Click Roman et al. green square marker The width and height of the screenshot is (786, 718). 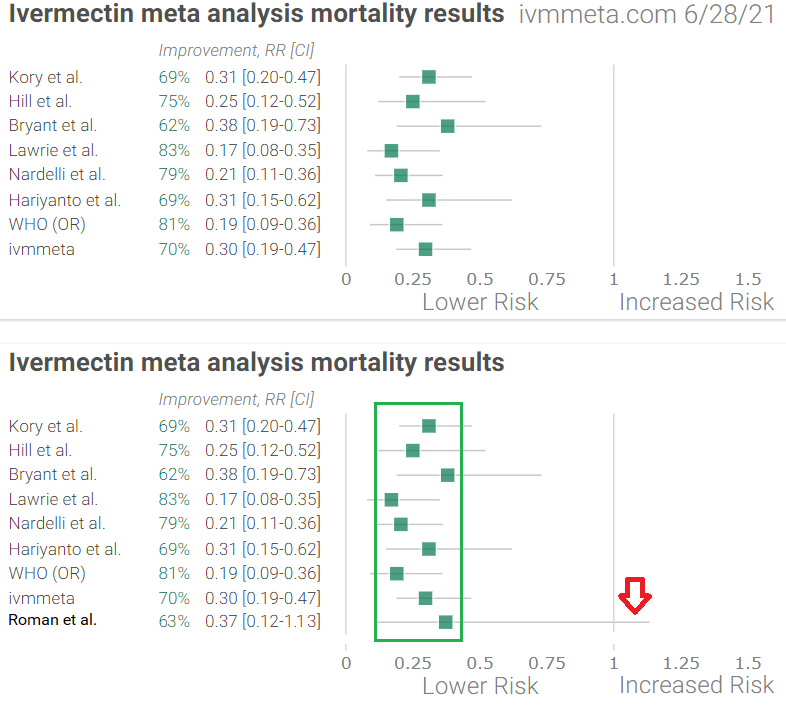point(446,622)
